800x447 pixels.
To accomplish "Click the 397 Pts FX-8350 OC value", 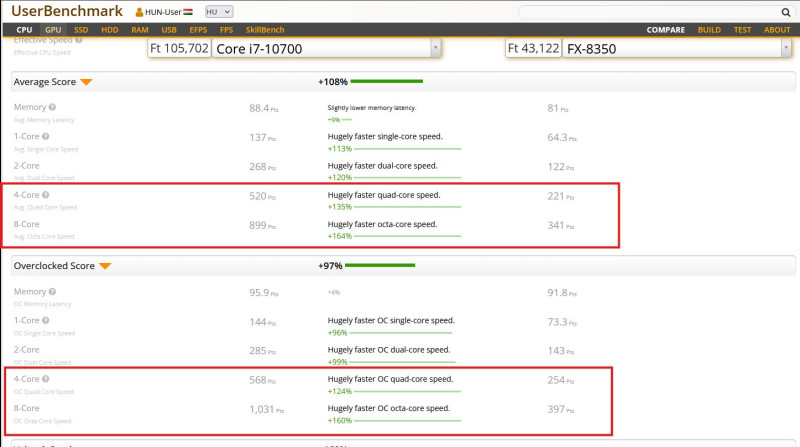I will click(x=561, y=409).
